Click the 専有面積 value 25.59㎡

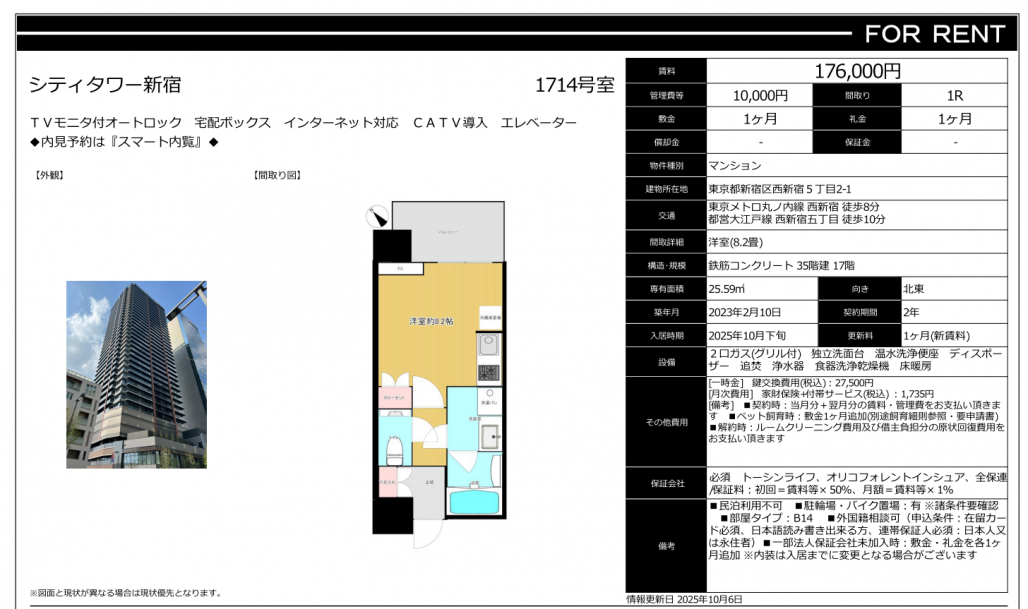point(725,288)
